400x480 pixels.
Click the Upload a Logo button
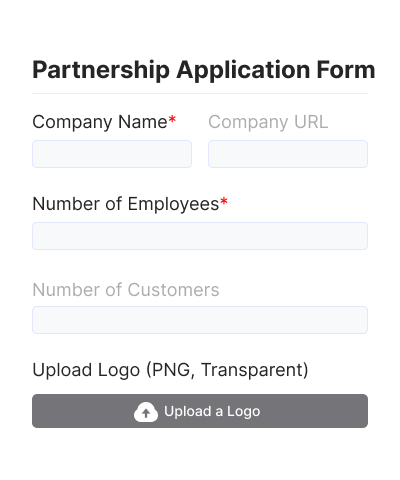click(x=200, y=411)
